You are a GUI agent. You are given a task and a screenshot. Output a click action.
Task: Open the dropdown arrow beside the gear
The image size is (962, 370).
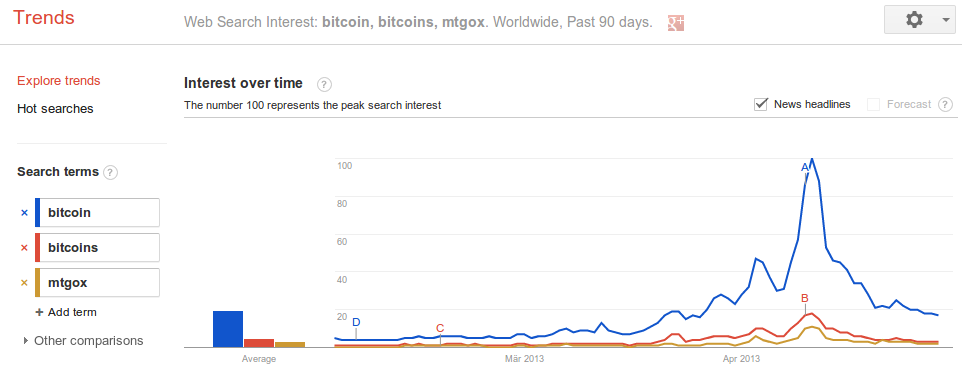(944, 20)
